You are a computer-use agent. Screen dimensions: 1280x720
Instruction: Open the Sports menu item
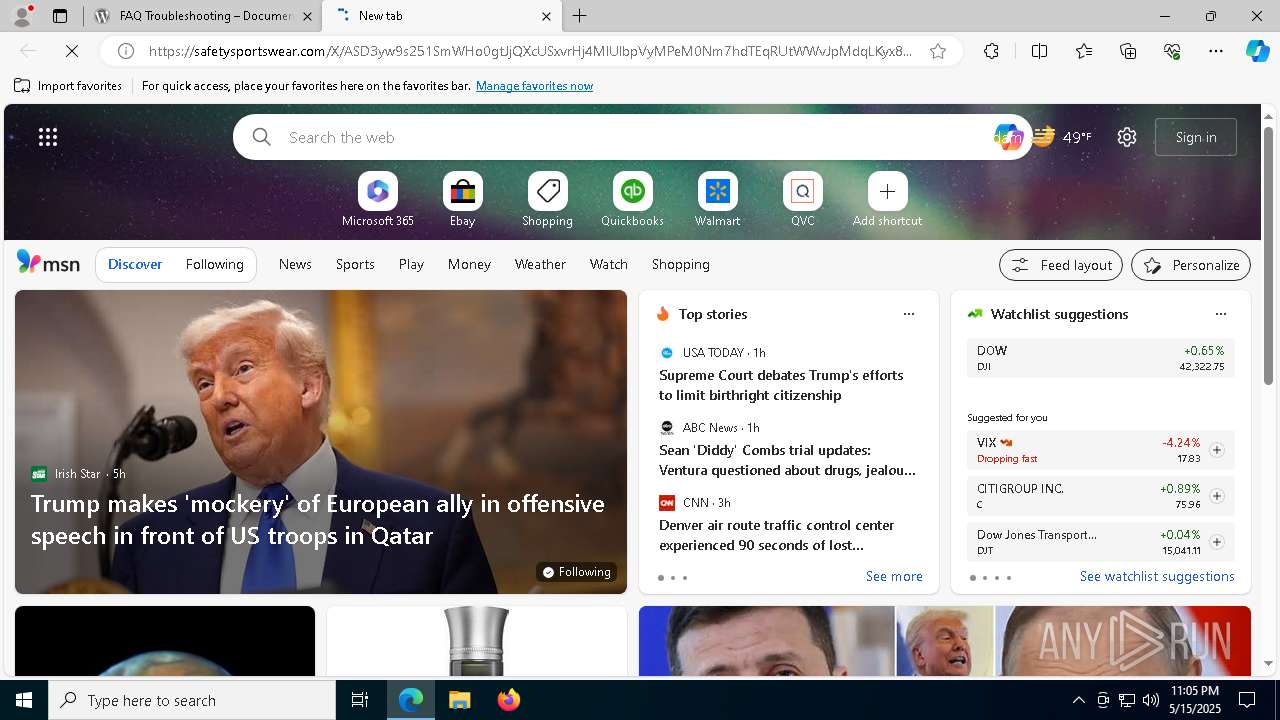point(355,264)
